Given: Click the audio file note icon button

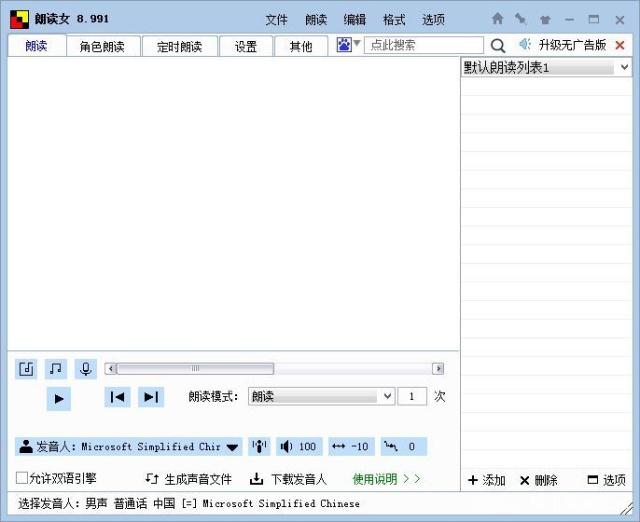Looking at the screenshot, I should click(26, 369).
